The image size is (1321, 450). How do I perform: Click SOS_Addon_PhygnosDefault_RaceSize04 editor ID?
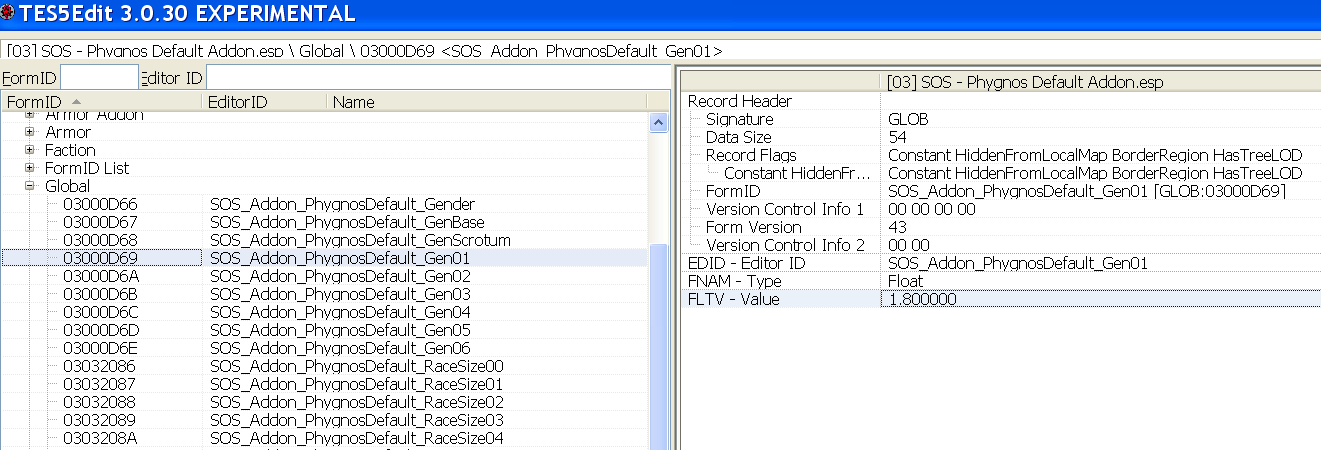(x=357, y=438)
